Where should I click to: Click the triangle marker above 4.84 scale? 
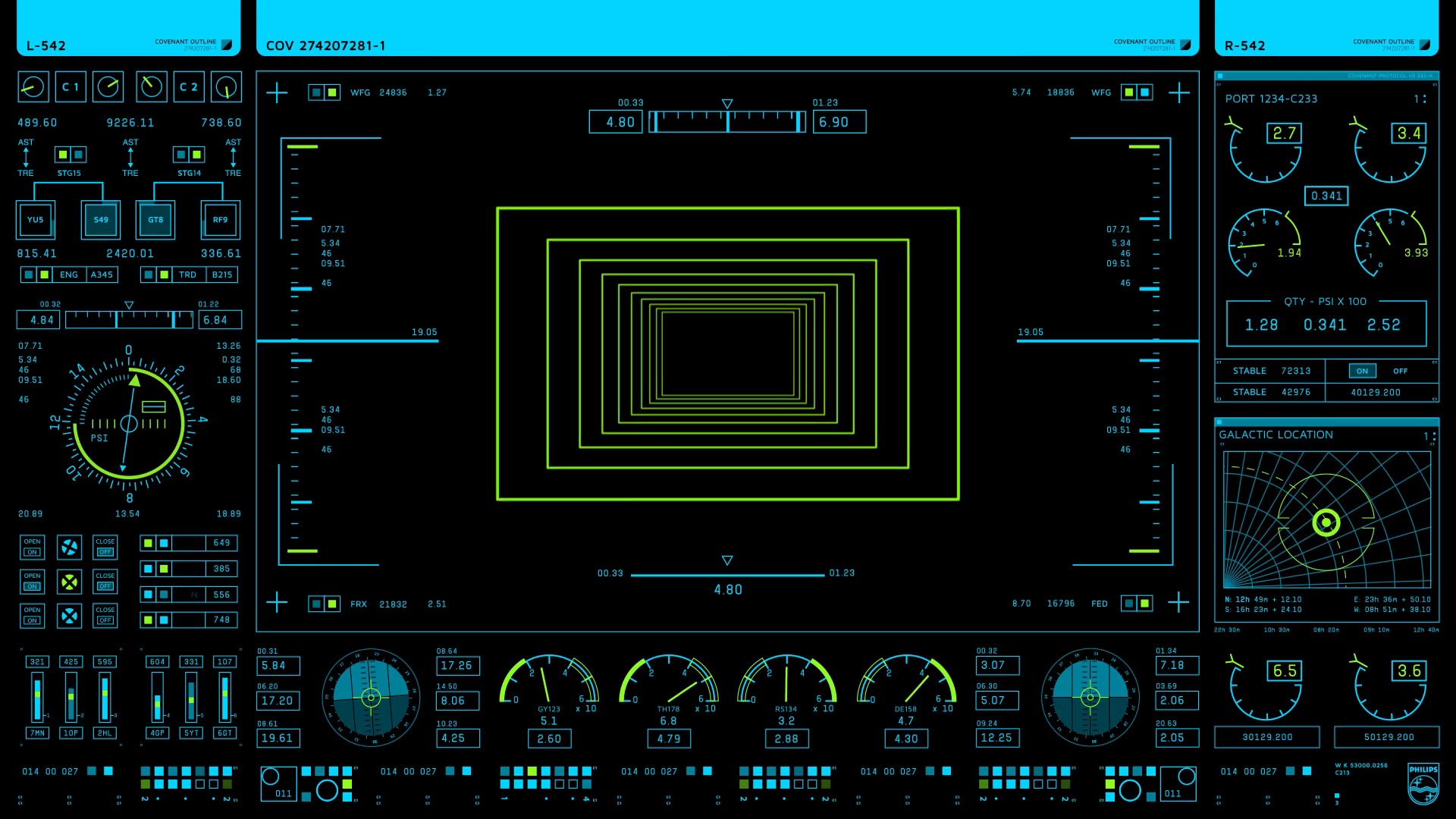coord(129,305)
